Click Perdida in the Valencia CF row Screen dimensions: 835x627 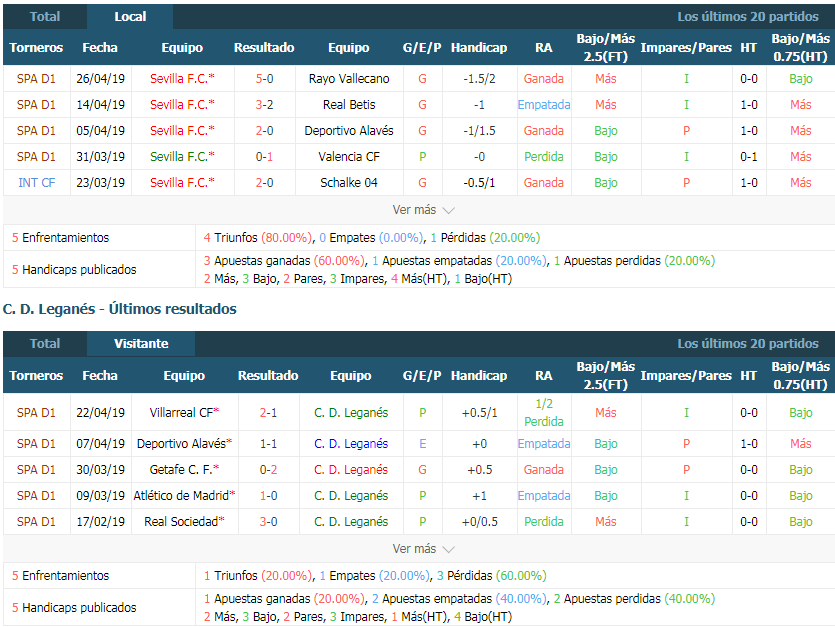(x=544, y=157)
